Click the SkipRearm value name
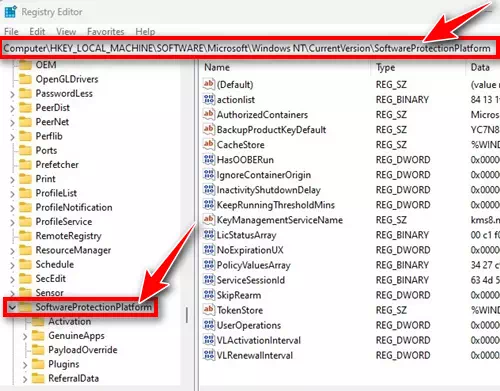500x391 pixels. tap(239, 295)
